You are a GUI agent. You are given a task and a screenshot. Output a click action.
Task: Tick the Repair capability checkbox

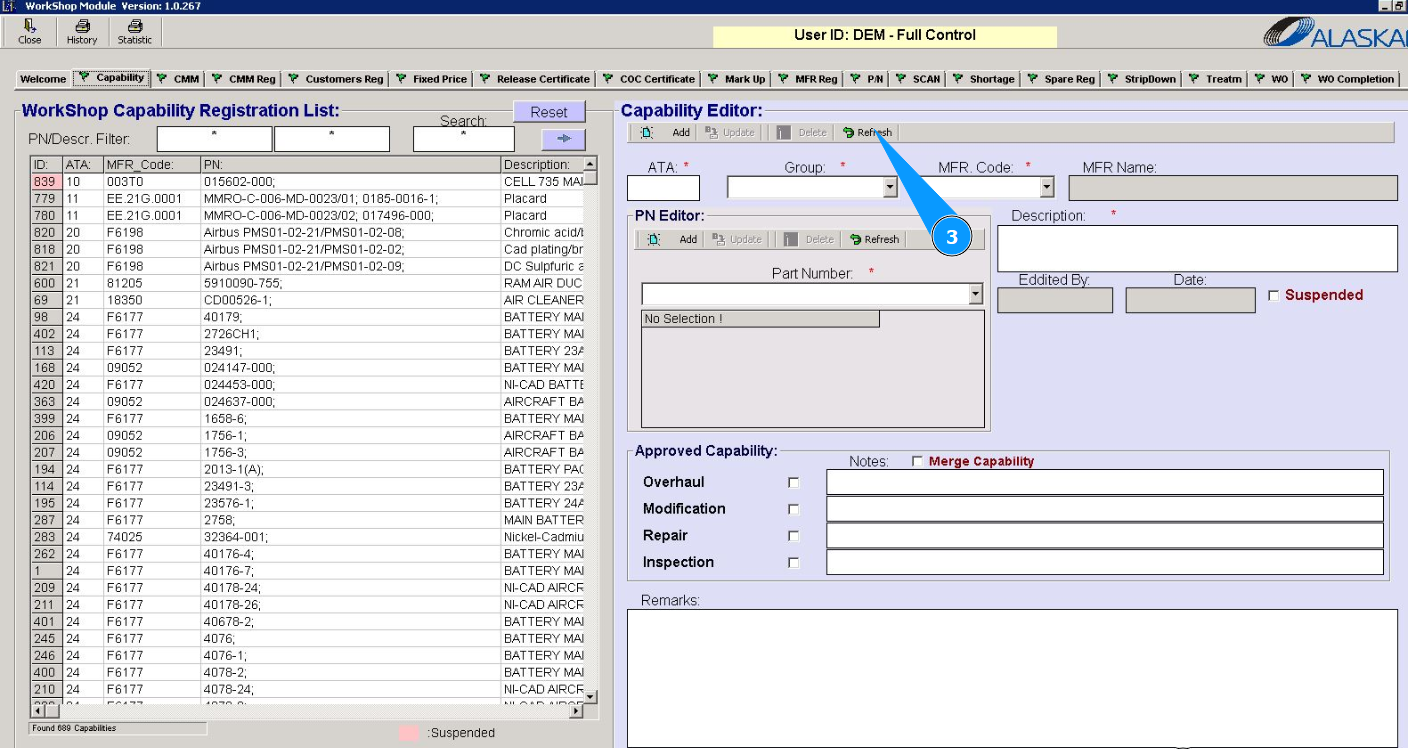pos(794,536)
